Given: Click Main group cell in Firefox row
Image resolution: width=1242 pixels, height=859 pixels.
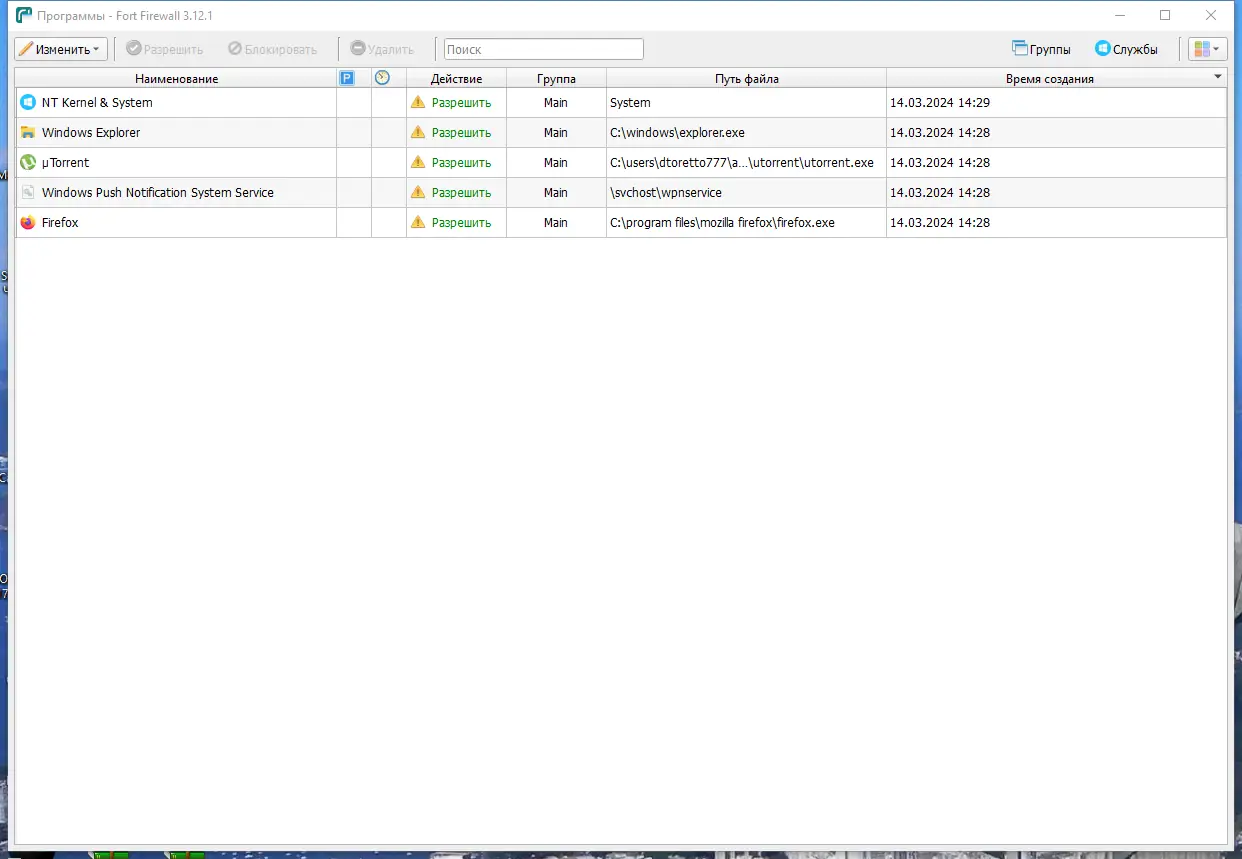Looking at the screenshot, I should (556, 223).
